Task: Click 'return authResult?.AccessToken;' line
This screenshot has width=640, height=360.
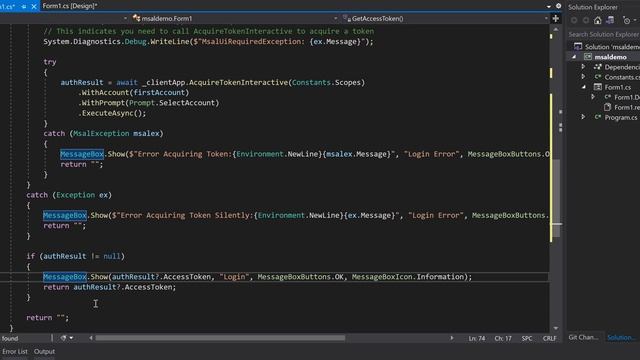Action: [110, 287]
